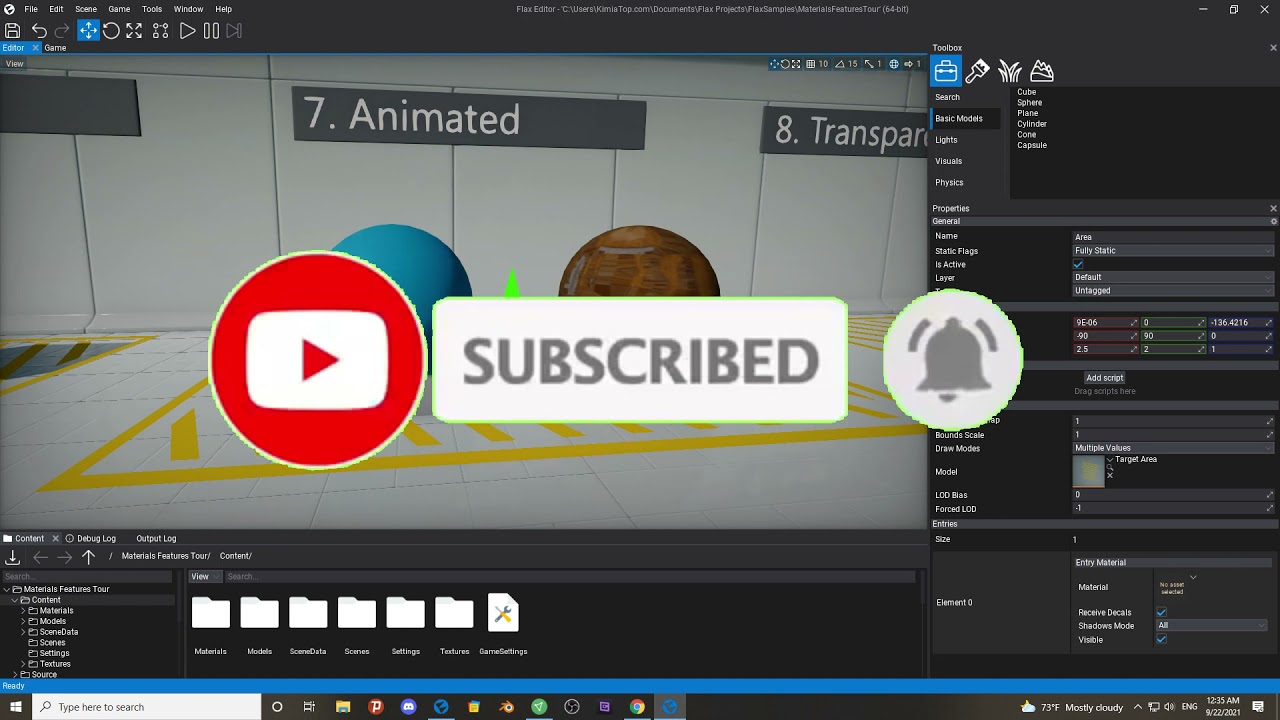Expand the Models folder in tree

click(x=24, y=621)
